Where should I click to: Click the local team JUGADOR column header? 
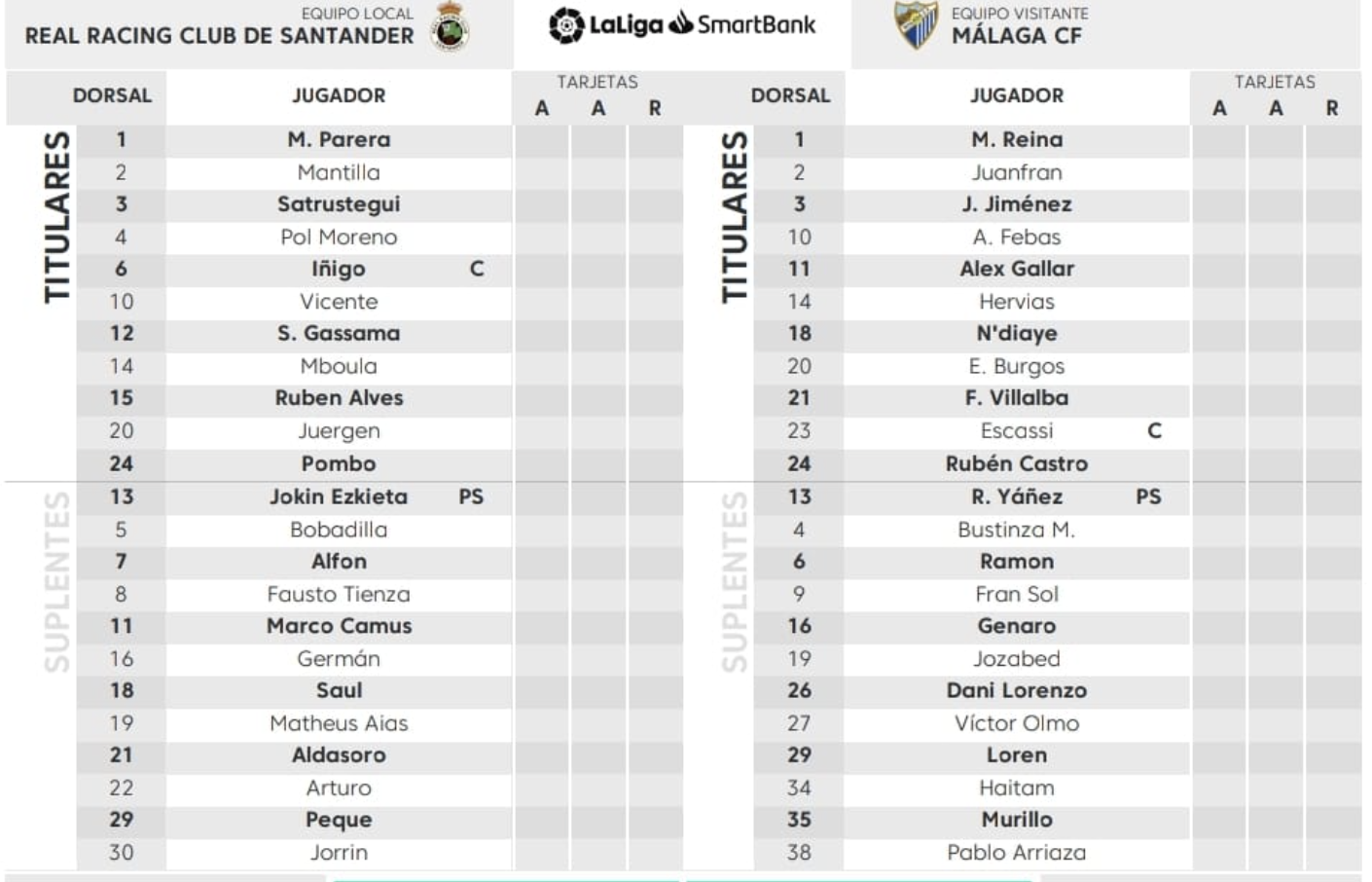click(339, 95)
